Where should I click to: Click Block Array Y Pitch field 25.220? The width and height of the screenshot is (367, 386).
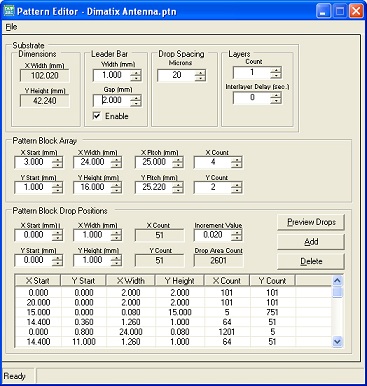[x=154, y=187]
